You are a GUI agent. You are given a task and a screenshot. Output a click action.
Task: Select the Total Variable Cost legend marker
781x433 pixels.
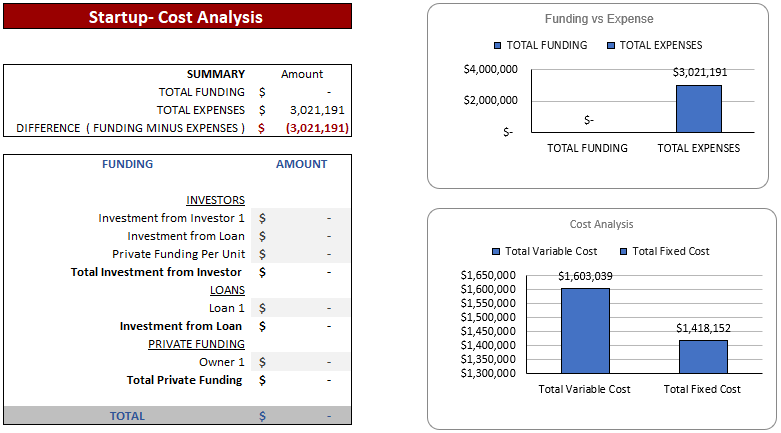[496, 251]
